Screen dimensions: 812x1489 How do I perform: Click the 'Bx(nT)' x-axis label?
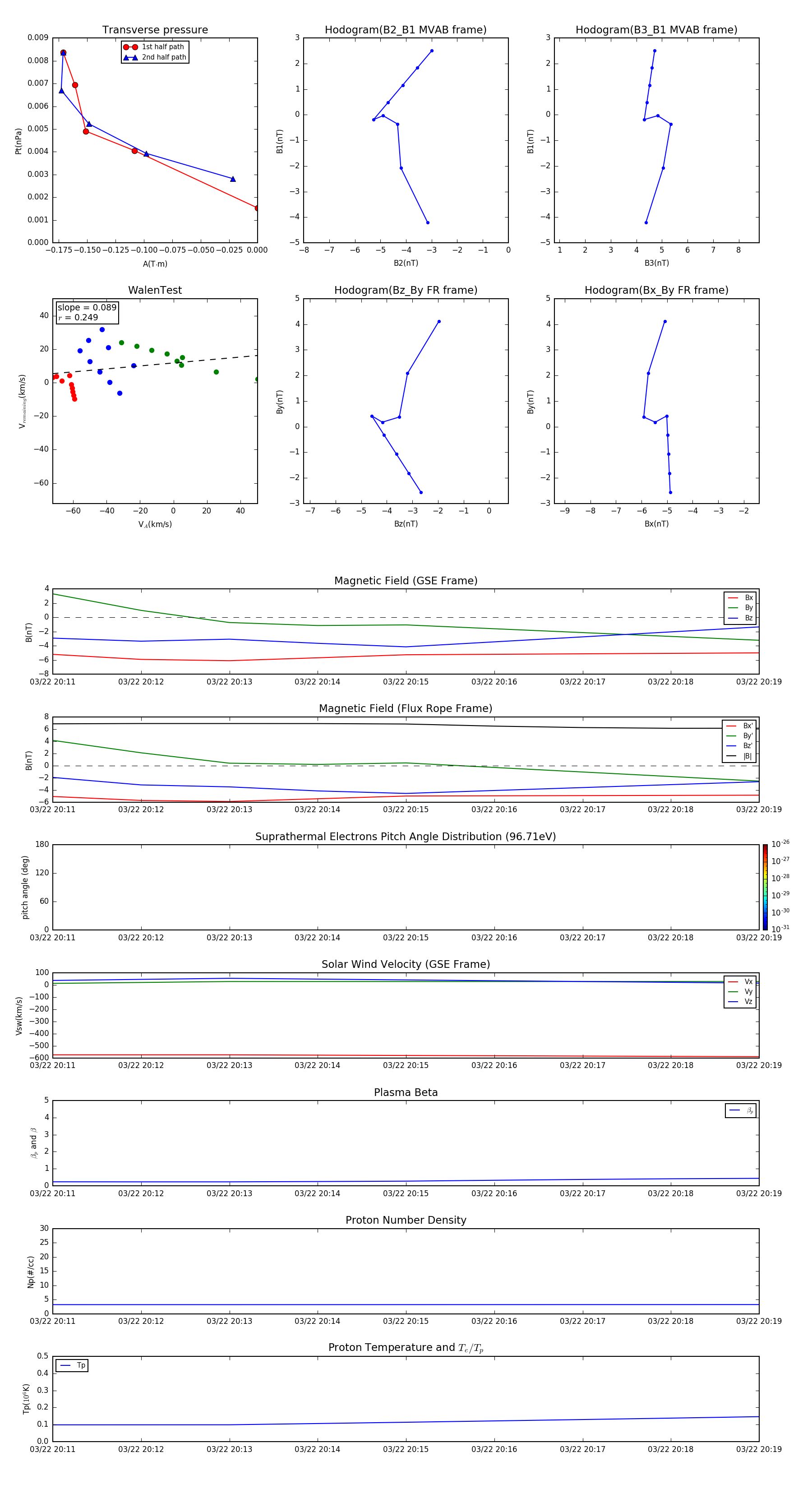[656, 524]
